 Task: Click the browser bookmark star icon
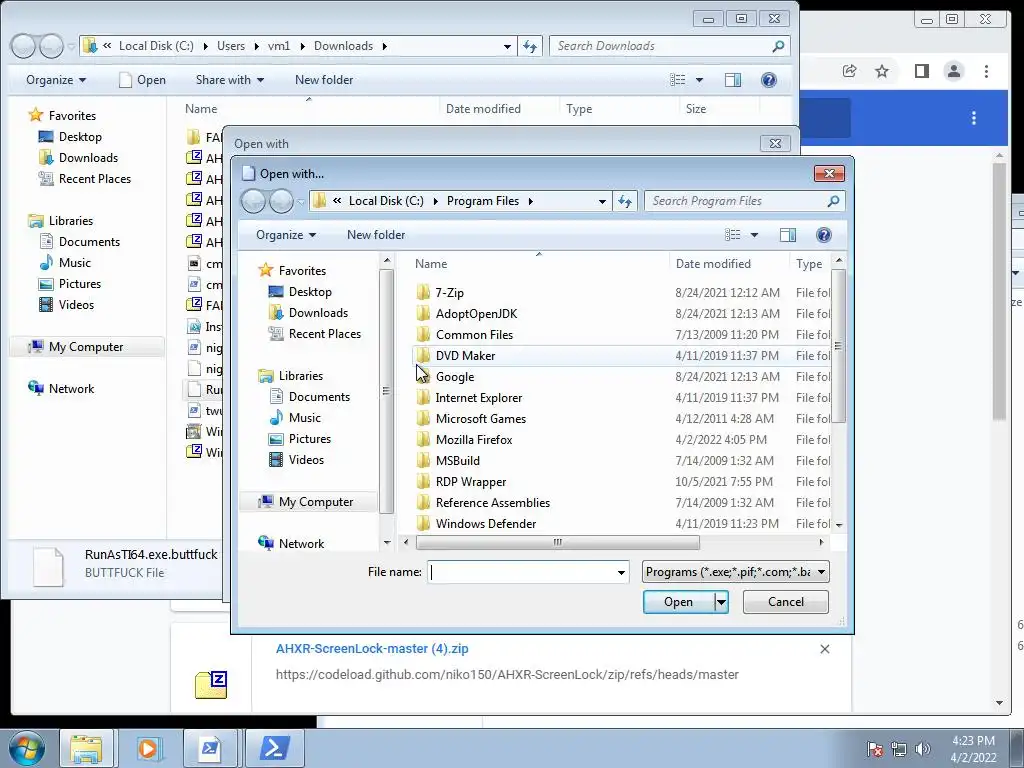point(882,71)
